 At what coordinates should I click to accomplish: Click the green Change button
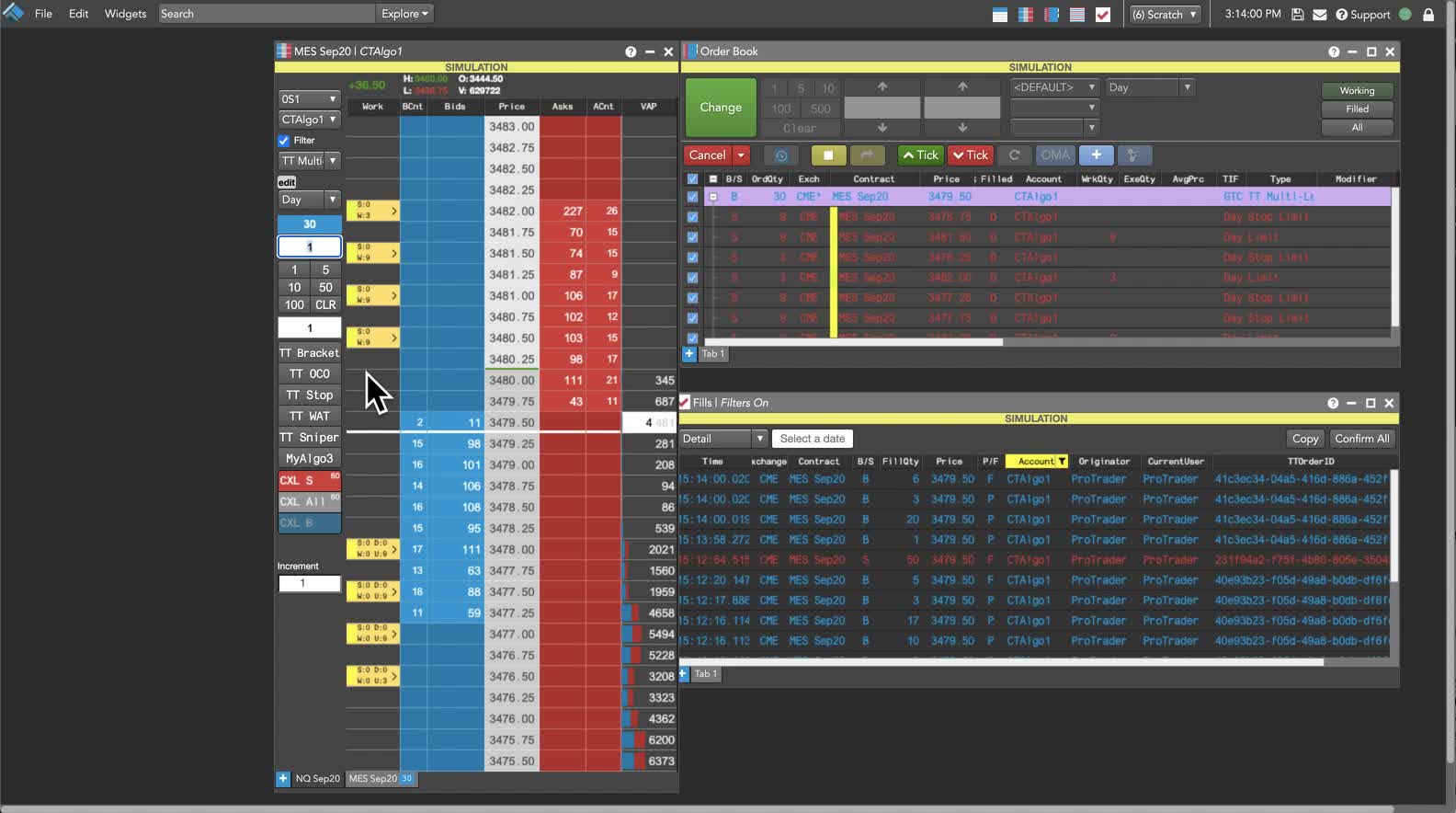tap(721, 108)
